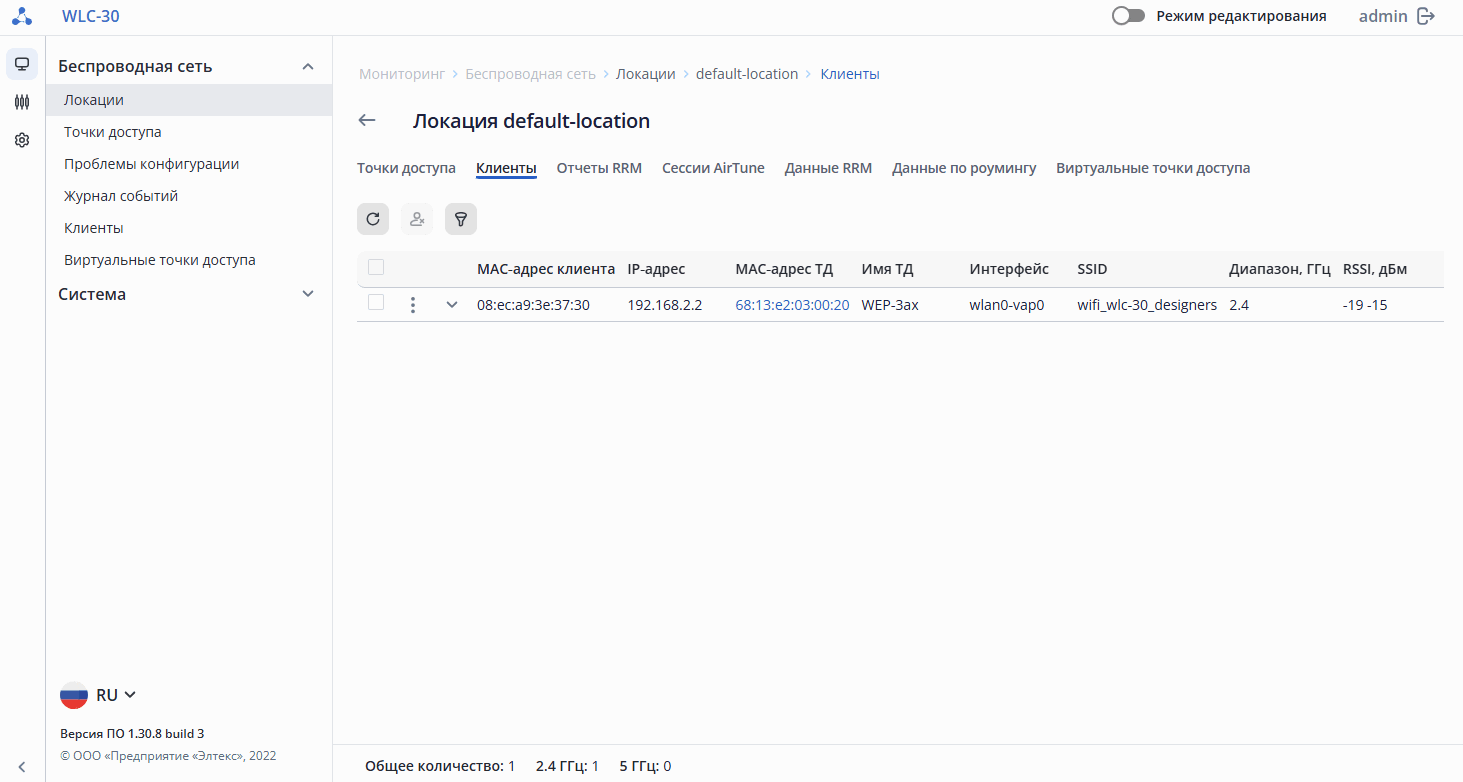Click the SSID wifi_wlc-30_designers

[1147, 305]
